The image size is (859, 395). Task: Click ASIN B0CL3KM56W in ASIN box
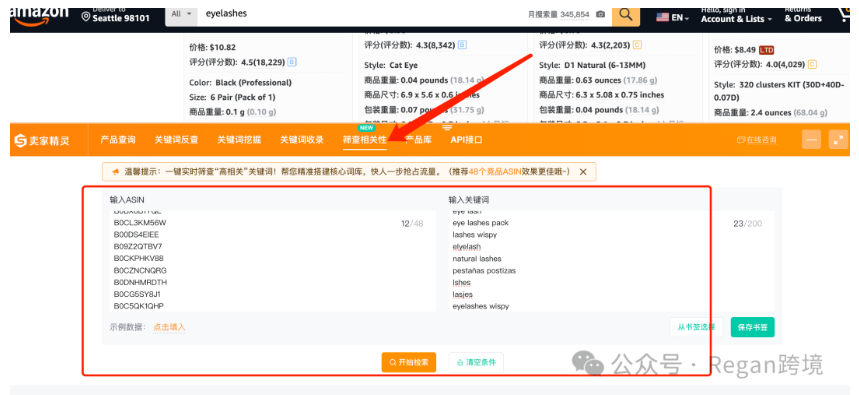click(x=140, y=223)
